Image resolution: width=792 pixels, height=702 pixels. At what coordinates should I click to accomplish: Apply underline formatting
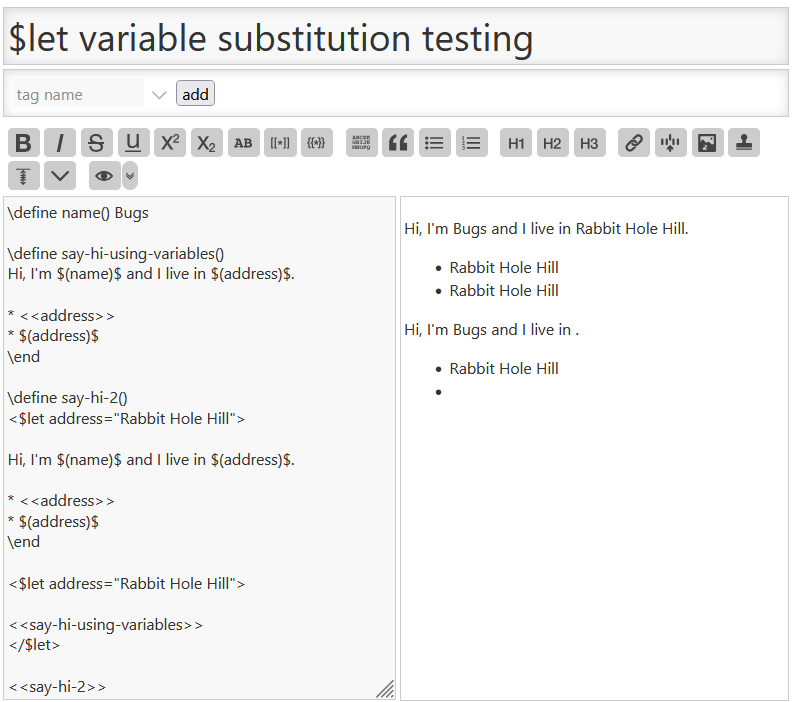pos(133,143)
